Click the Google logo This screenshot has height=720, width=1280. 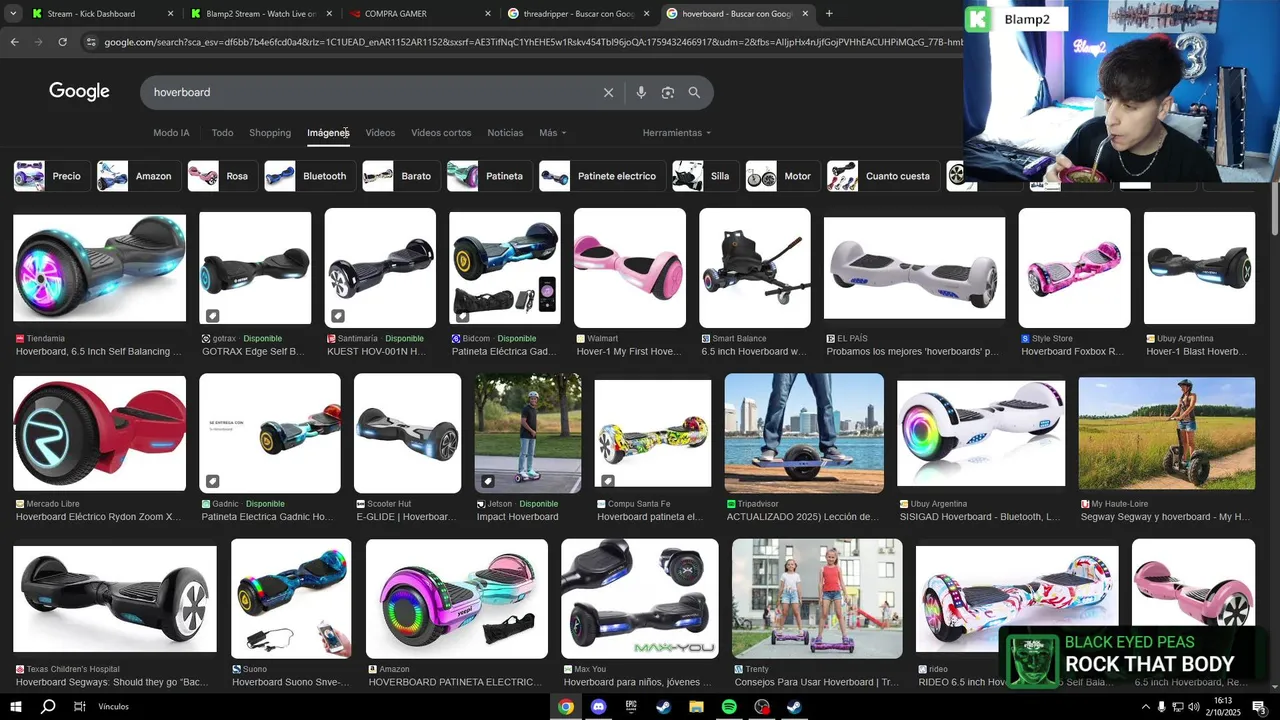pos(79,92)
